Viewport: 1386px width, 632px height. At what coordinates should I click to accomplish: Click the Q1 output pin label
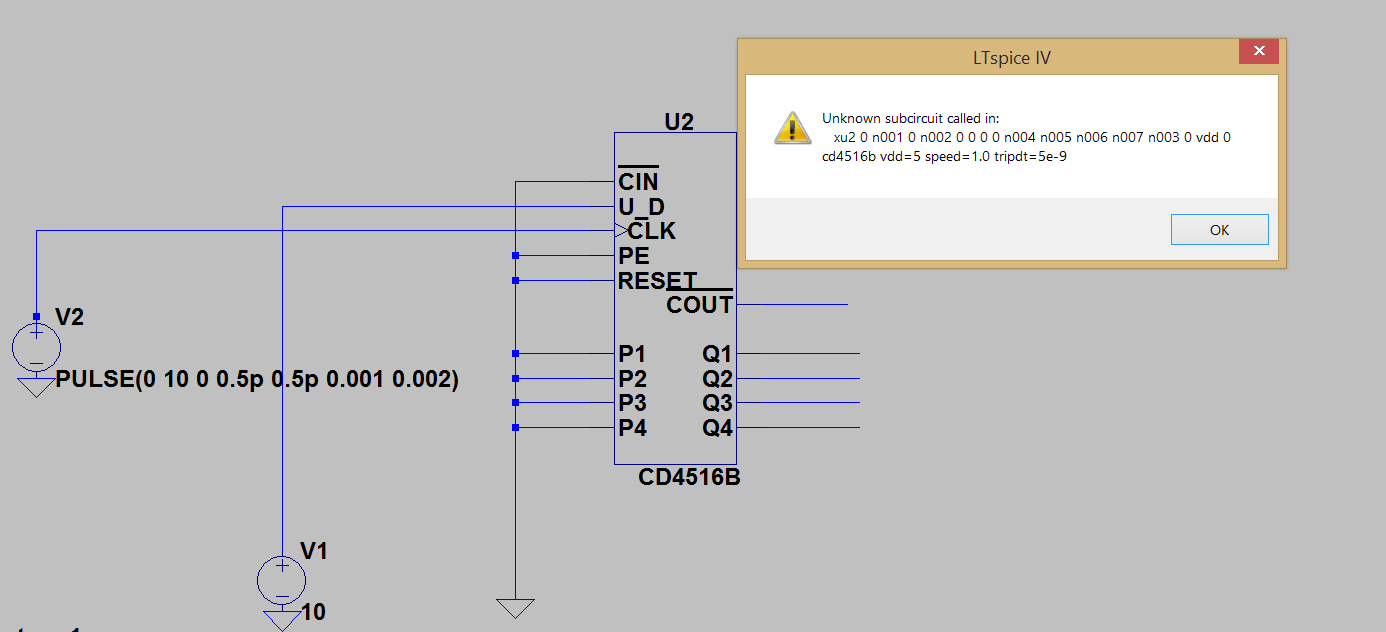(718, 354)
